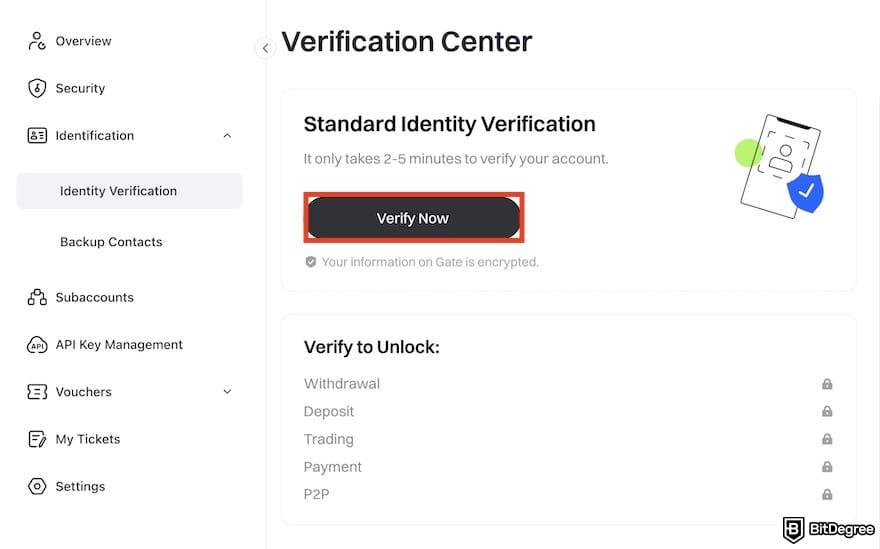Open My Tickets

click(x=88, y=439)
